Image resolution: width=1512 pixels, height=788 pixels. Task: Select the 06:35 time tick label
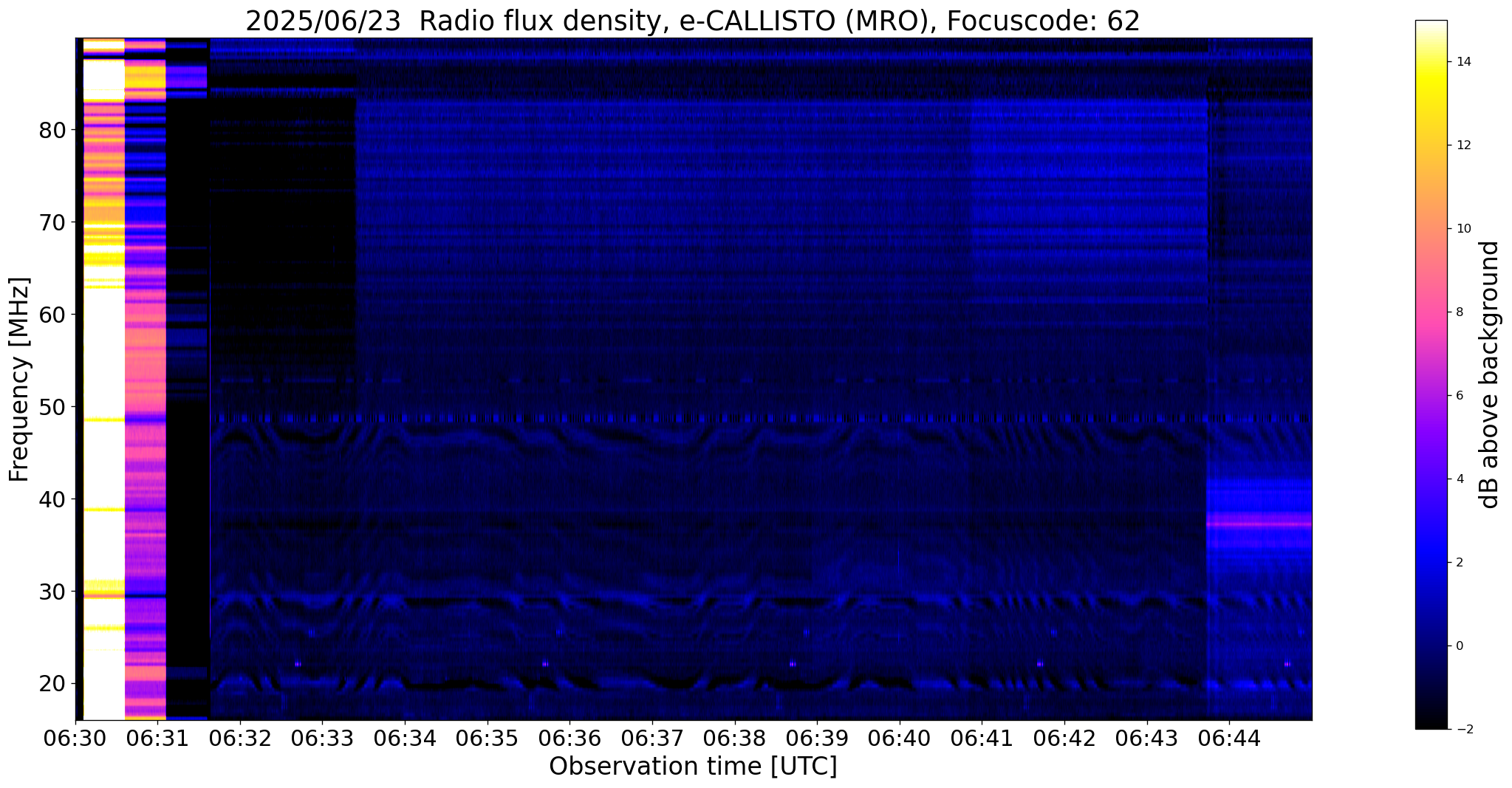pos(487,739)
